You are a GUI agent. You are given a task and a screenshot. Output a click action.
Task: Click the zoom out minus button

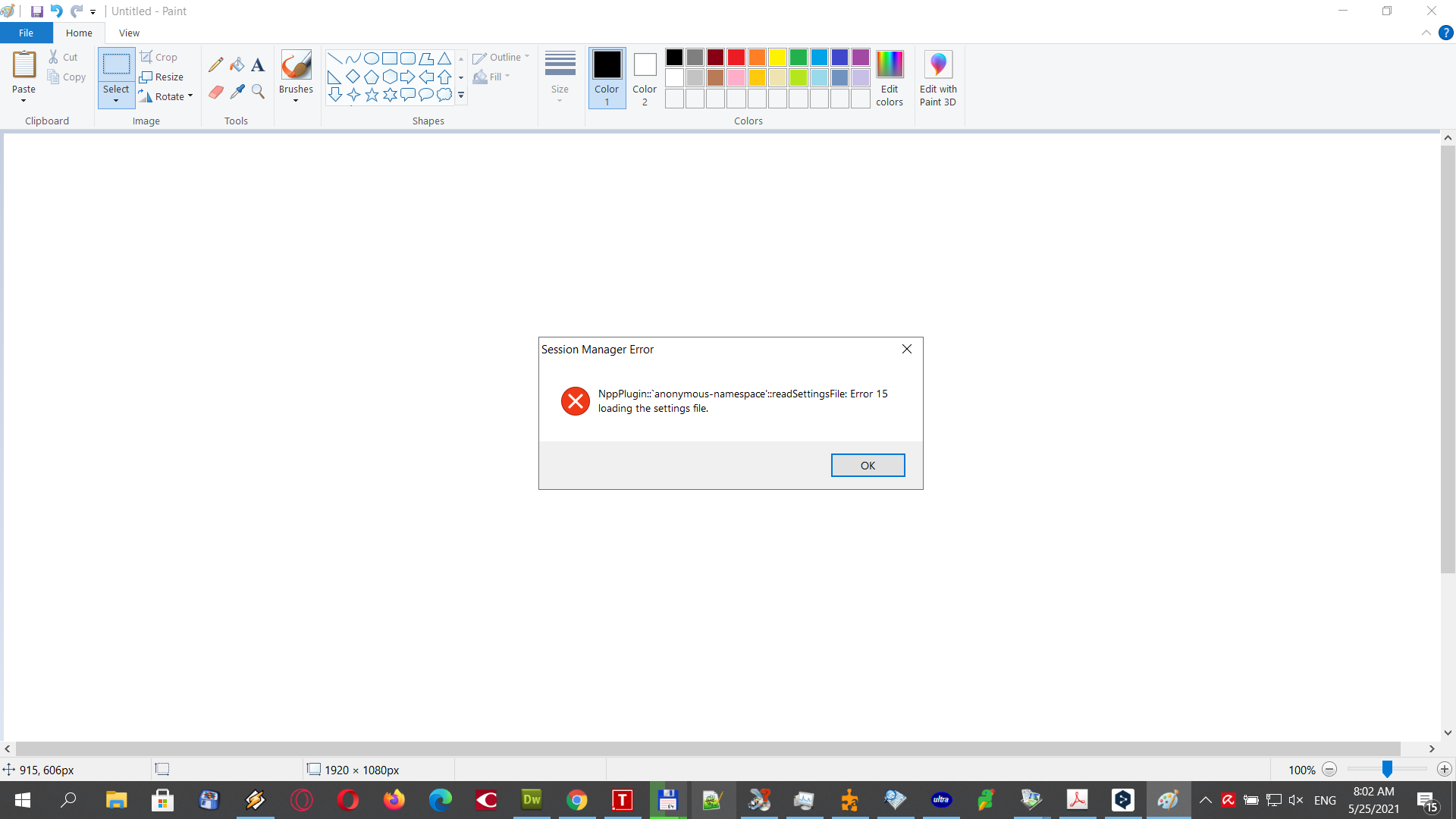pyautogui.click(x=1329, y=769)
